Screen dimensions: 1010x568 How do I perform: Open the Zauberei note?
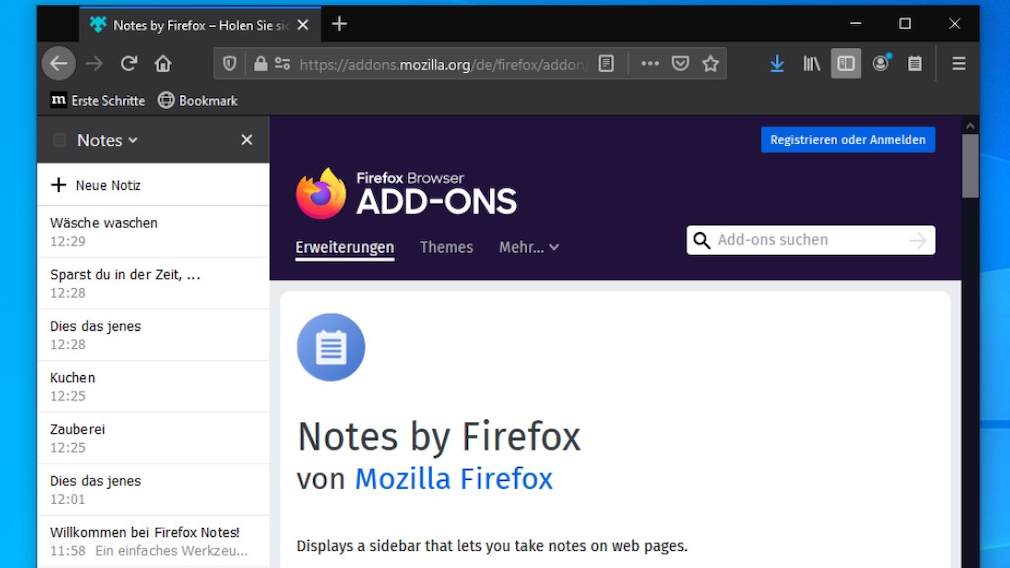[x=153, y=438]
